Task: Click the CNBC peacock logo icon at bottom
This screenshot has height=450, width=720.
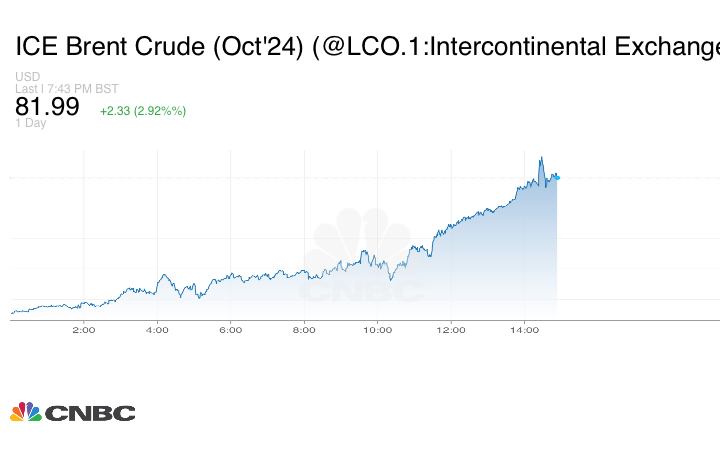Action: click(25, 412)
